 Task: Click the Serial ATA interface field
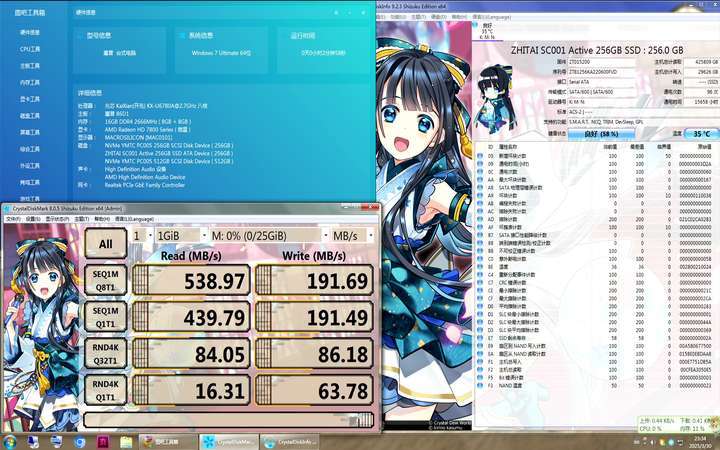tap(602, 82)
